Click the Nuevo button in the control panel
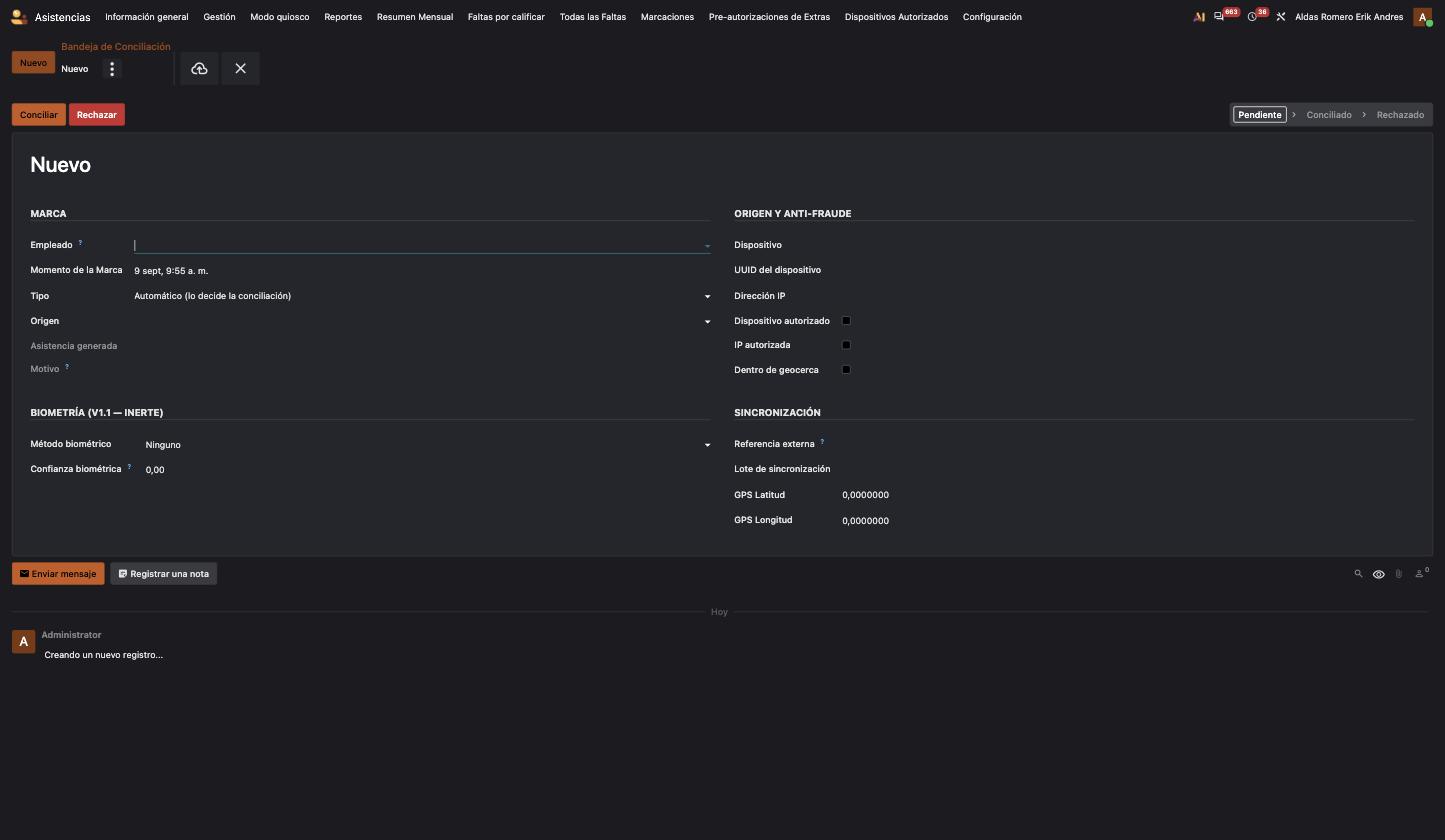 [x=33, y=63]
